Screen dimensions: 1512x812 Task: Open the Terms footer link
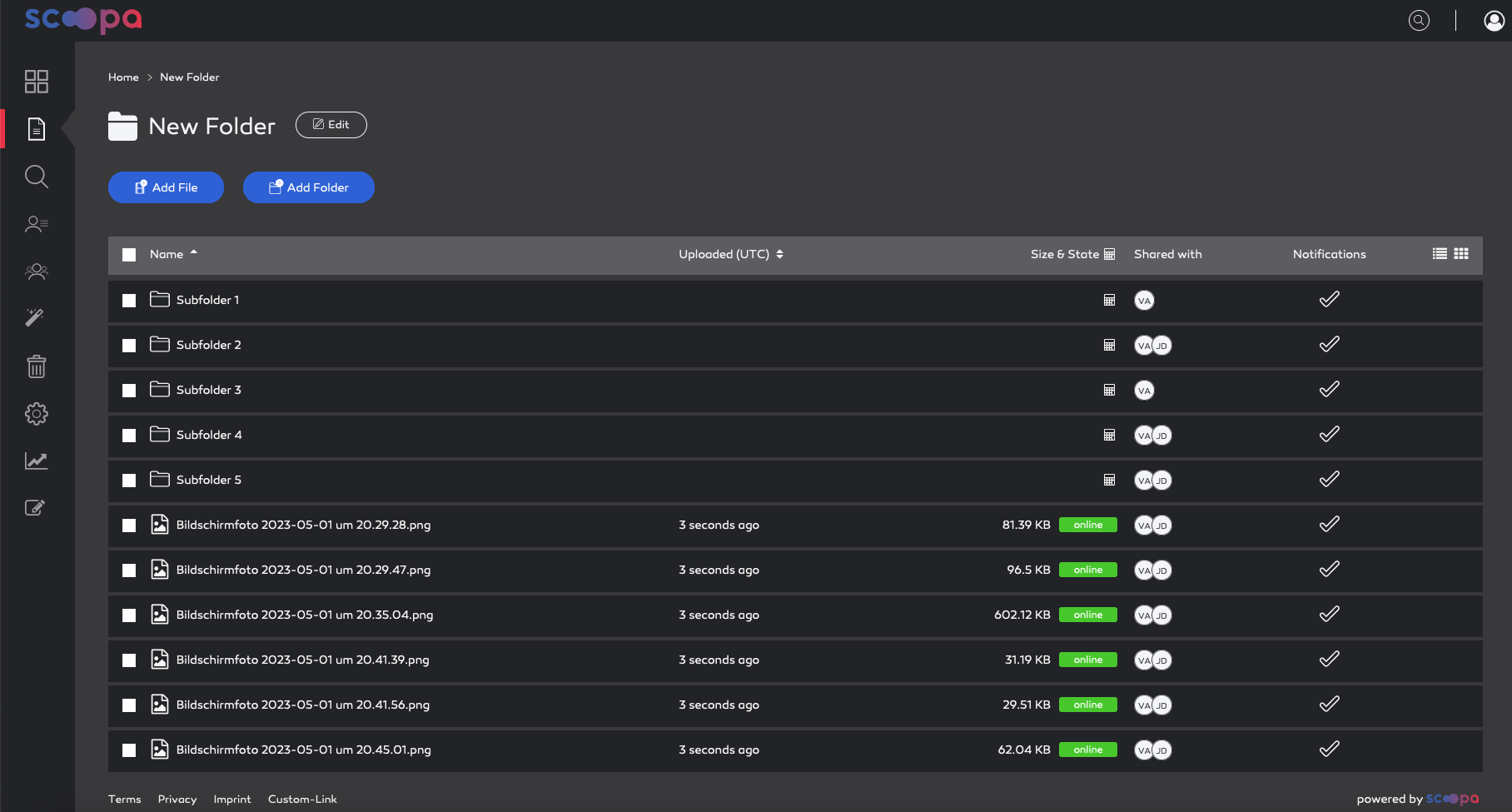click(125, 800)
